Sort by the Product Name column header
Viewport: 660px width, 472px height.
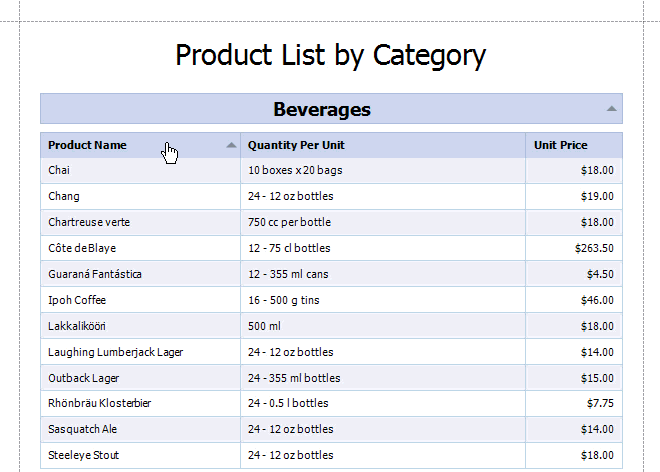click(x=88, y=145)
